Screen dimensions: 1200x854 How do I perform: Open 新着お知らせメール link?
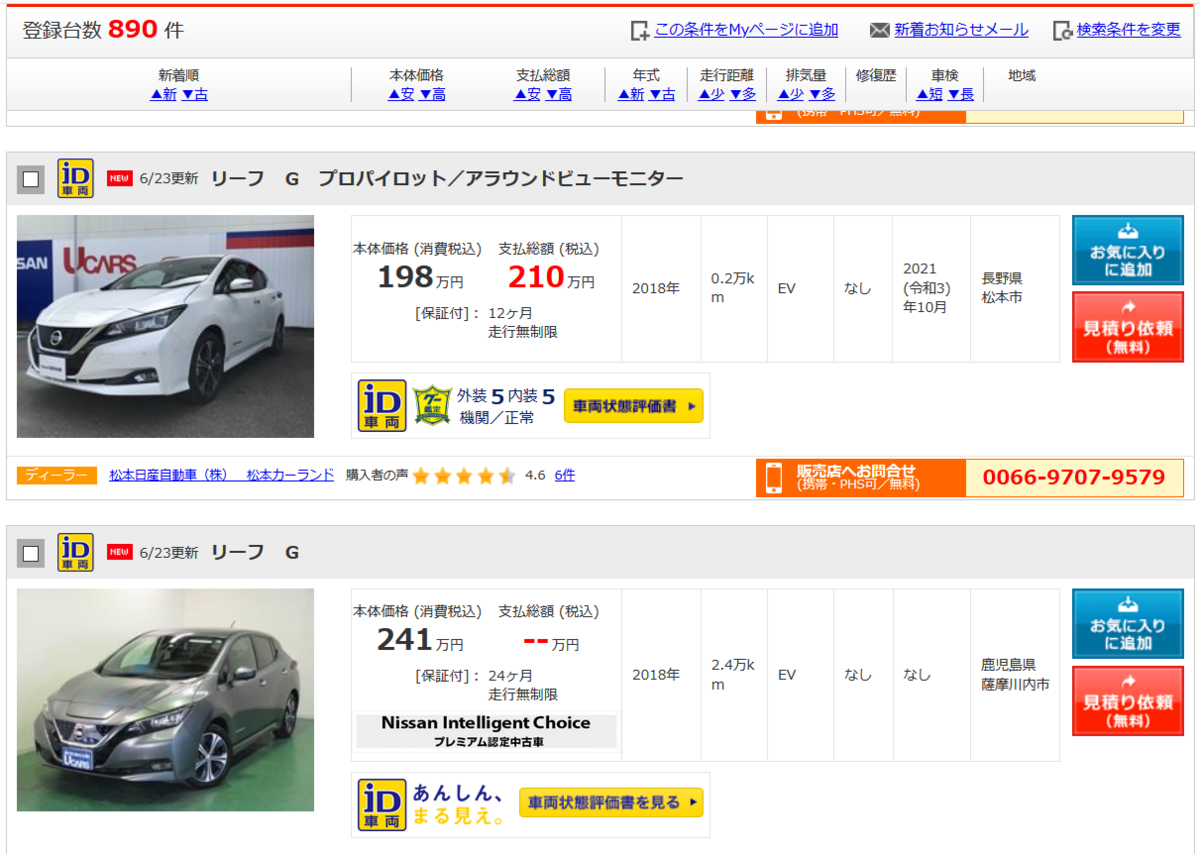[x=961, y=30]
